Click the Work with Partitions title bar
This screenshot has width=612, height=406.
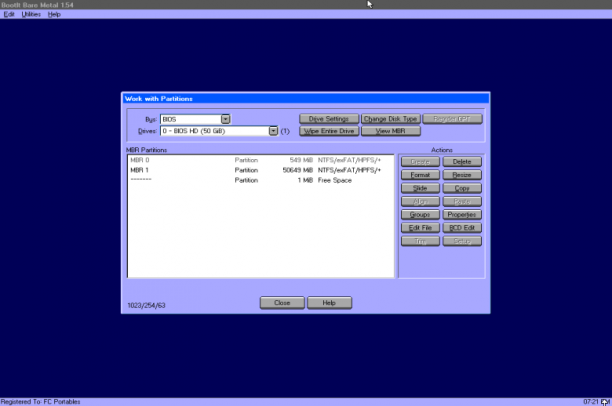click(x=306, y=99)
